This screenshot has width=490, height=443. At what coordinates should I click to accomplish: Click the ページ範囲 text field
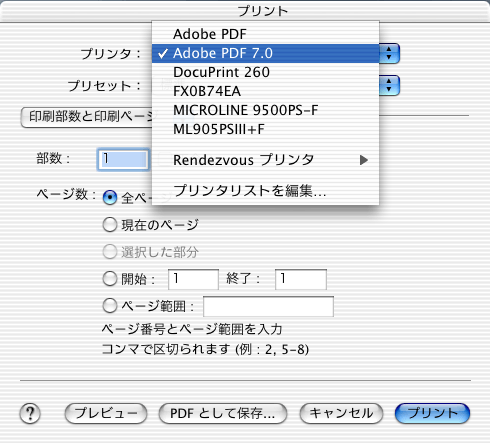[268, 306]
